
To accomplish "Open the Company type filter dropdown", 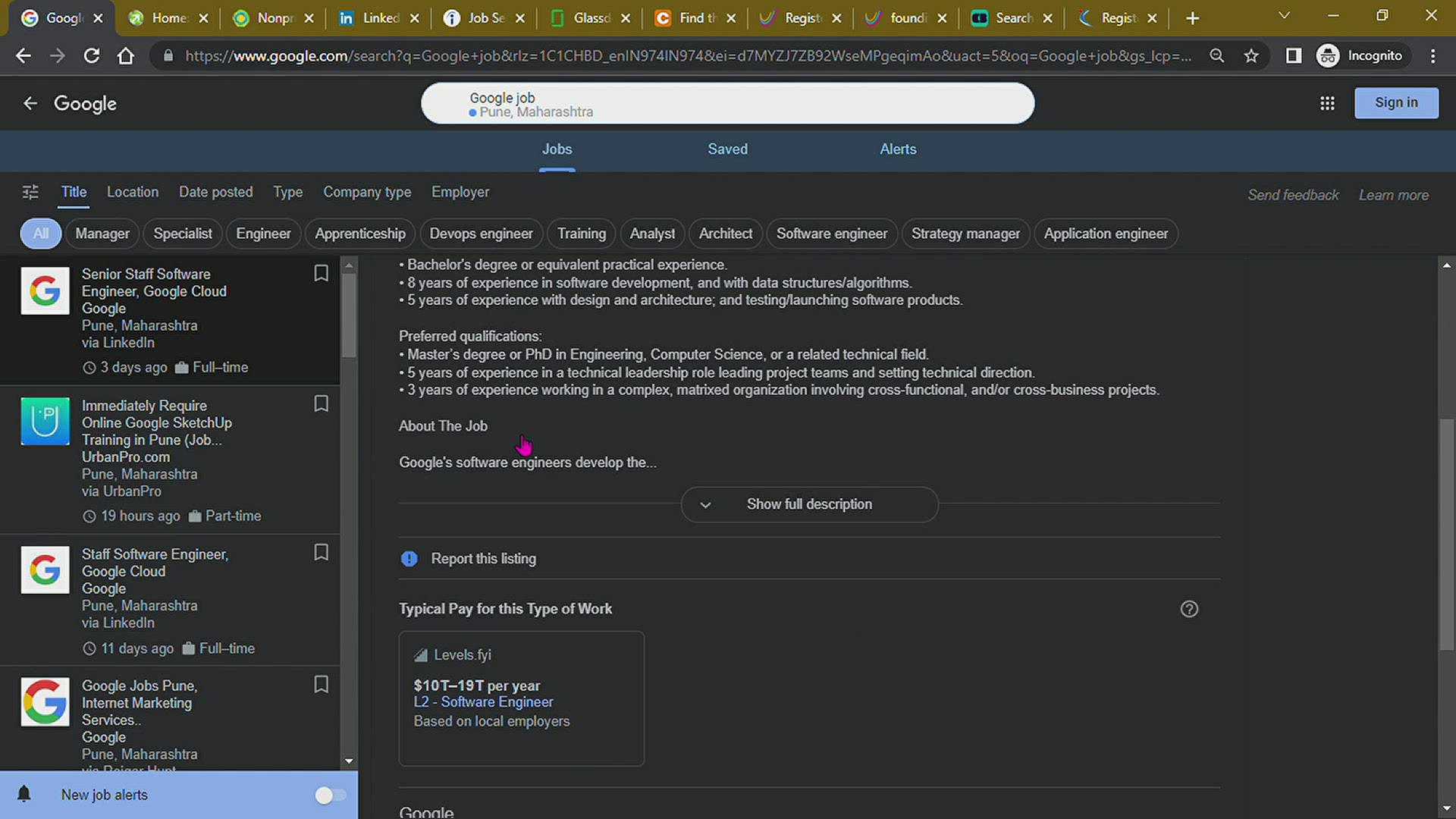I will [x=367, y=193].
